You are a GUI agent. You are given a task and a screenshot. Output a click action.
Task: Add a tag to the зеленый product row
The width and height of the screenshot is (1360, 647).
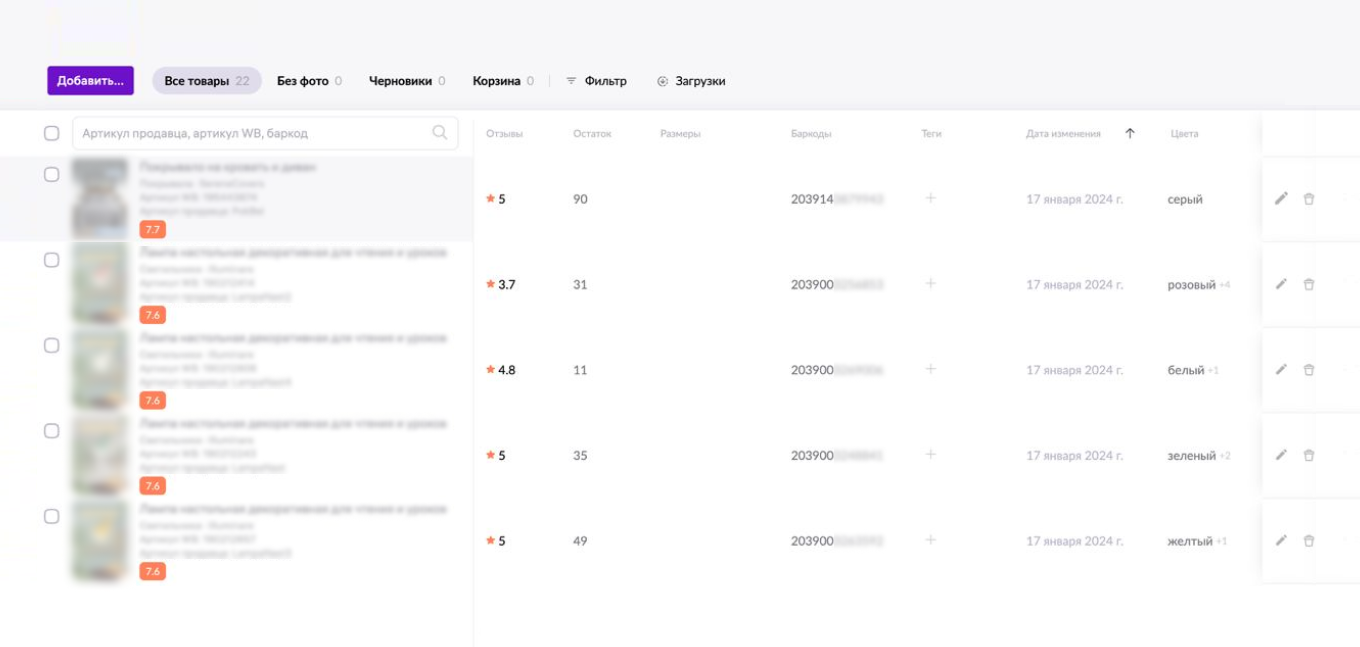tap(930, 455)
